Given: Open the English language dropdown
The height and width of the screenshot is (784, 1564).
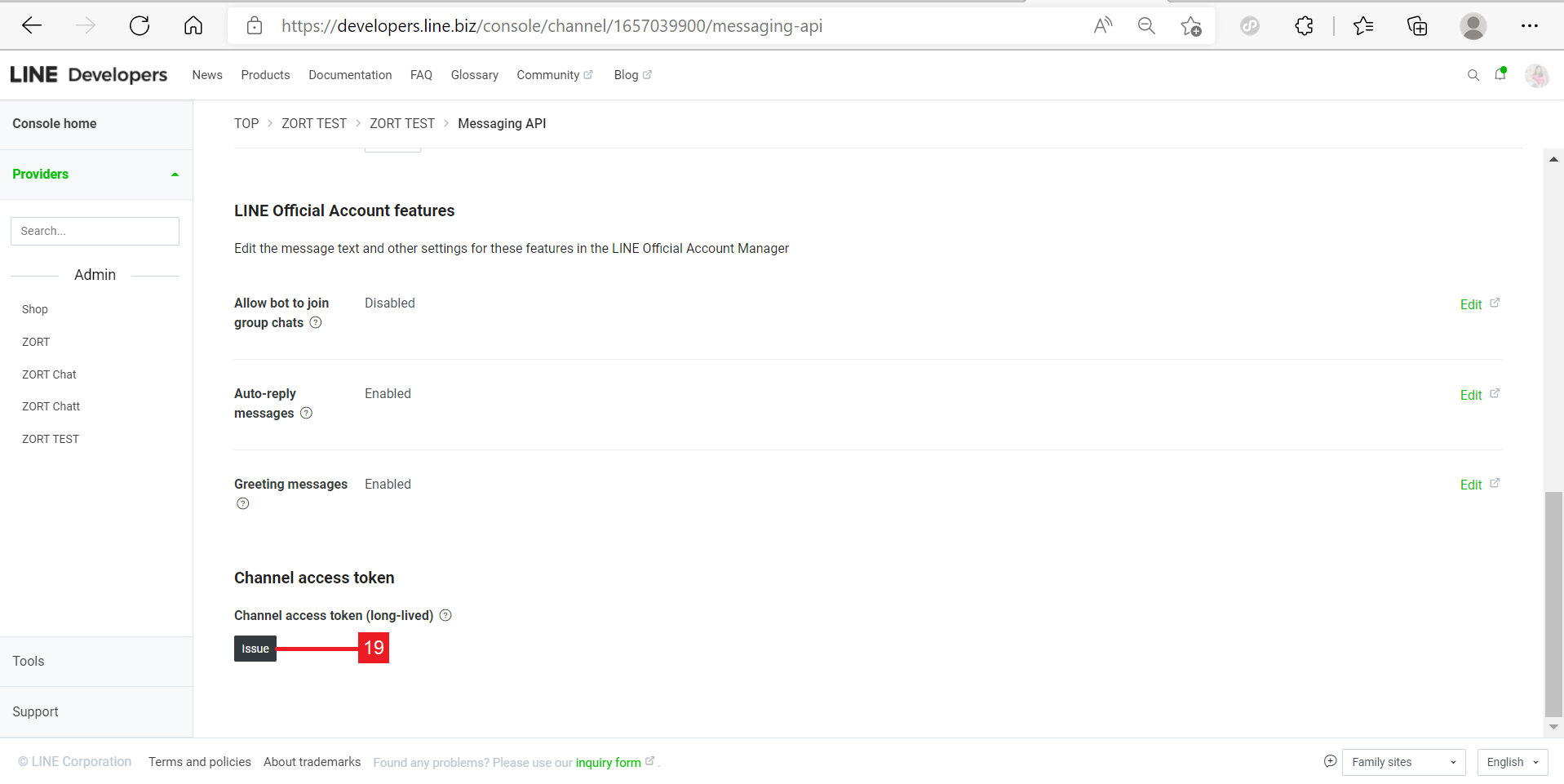Looking at the screenshot, I should click(1513, 762).
